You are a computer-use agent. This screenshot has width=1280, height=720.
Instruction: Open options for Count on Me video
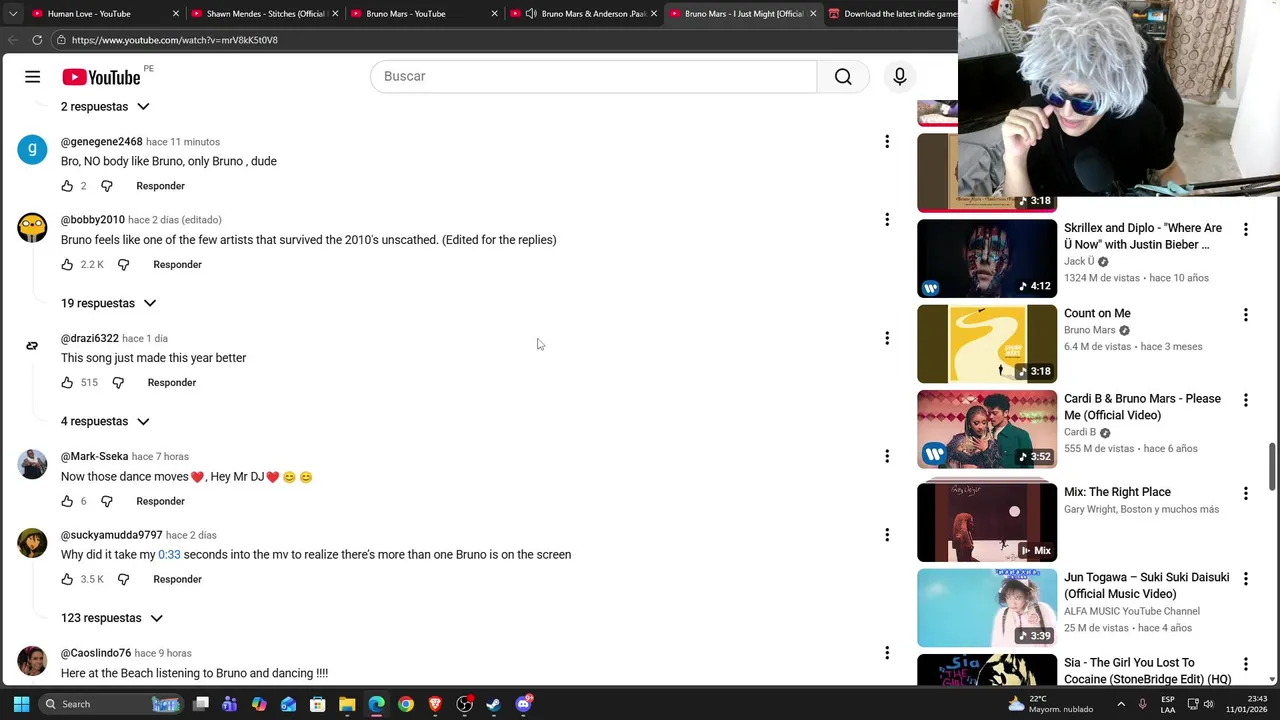pyautogui.click(x=1245, y=315)
